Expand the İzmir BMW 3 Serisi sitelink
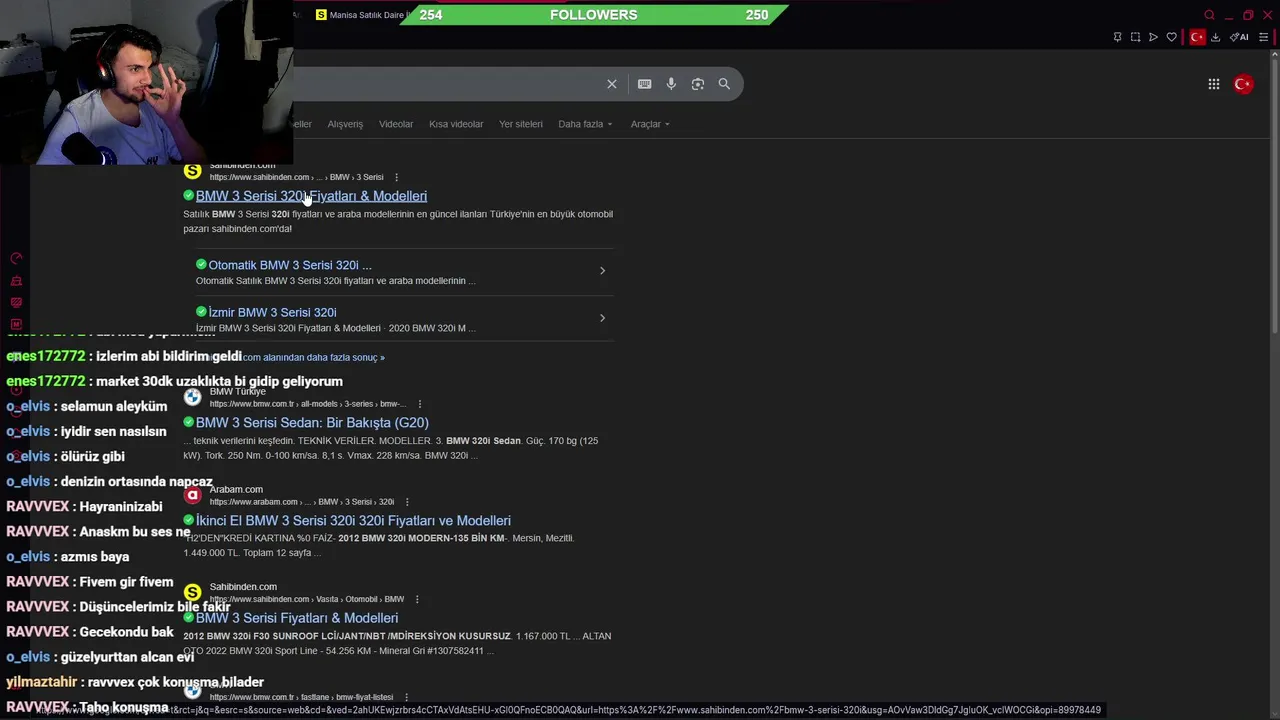Viewport: 1280px width, 720px height. [x=602, y=318]
